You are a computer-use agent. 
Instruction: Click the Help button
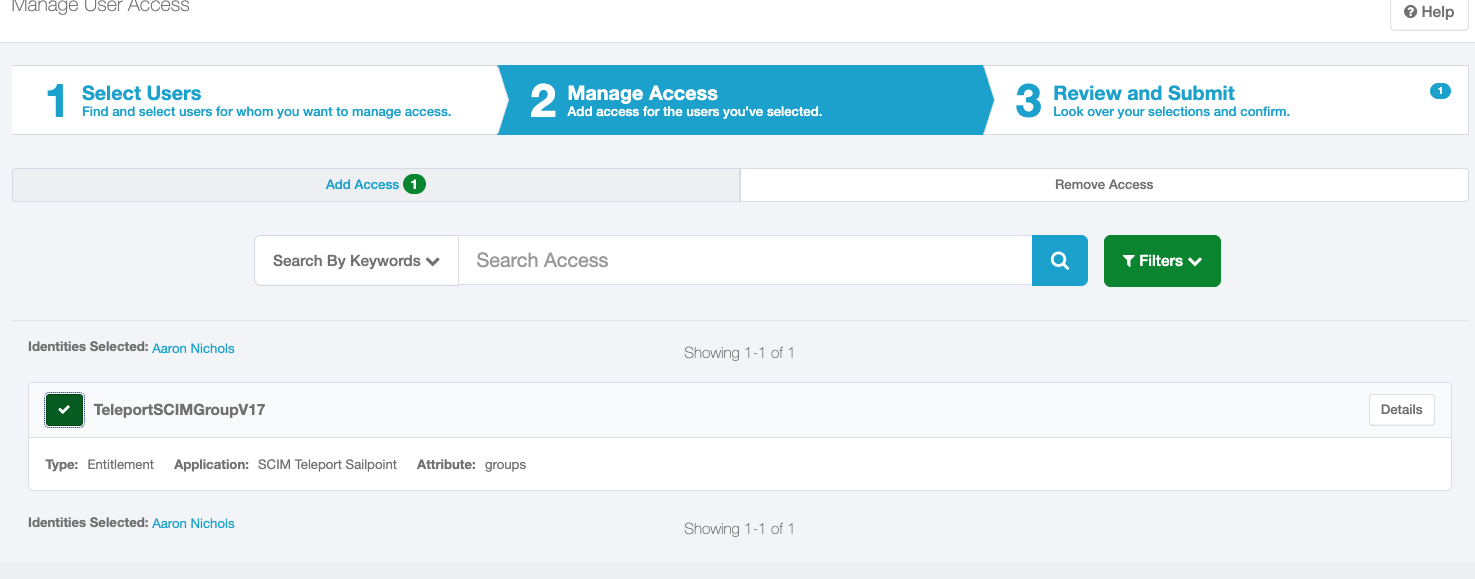pyautogui.click(x=1428, y=12)
